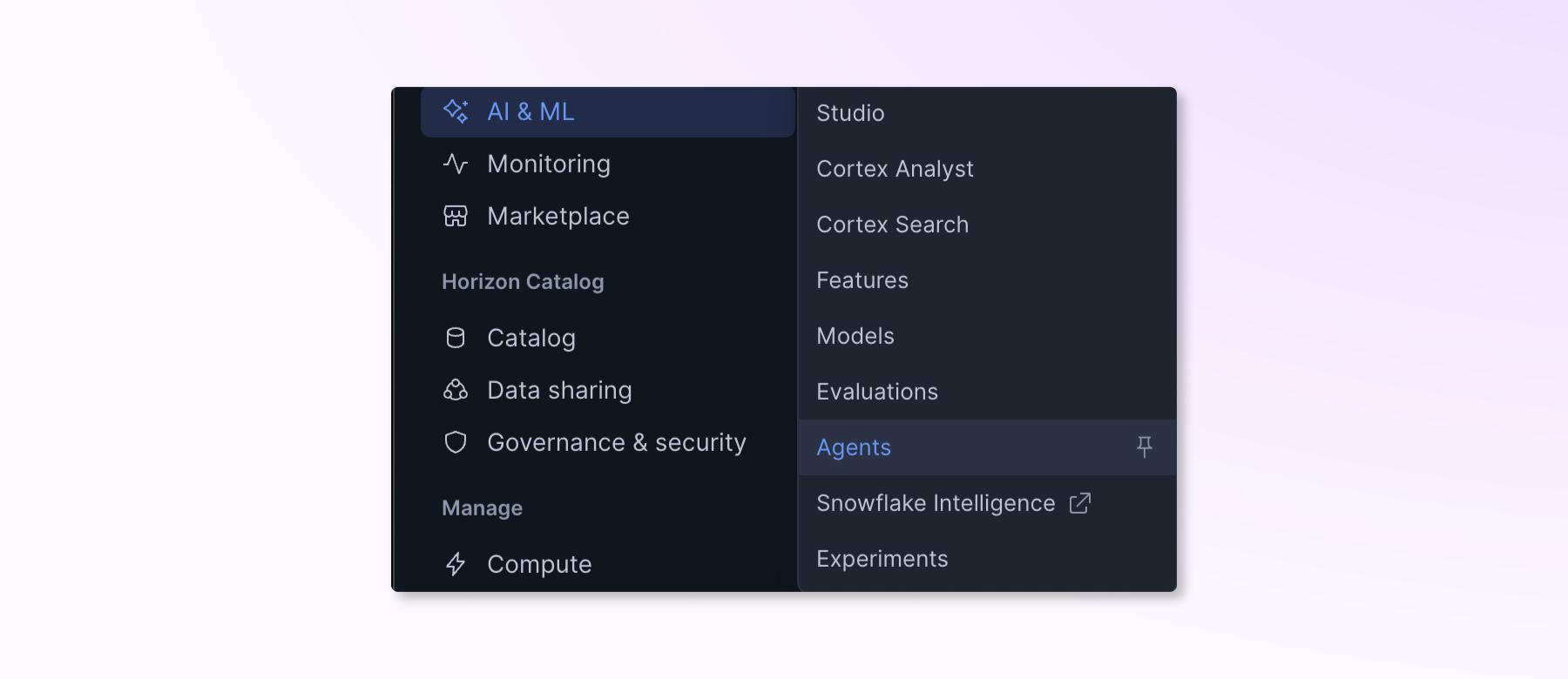1568x679 pixels.
Task: Pin the Agents menu item
Action: (1145, 447)
